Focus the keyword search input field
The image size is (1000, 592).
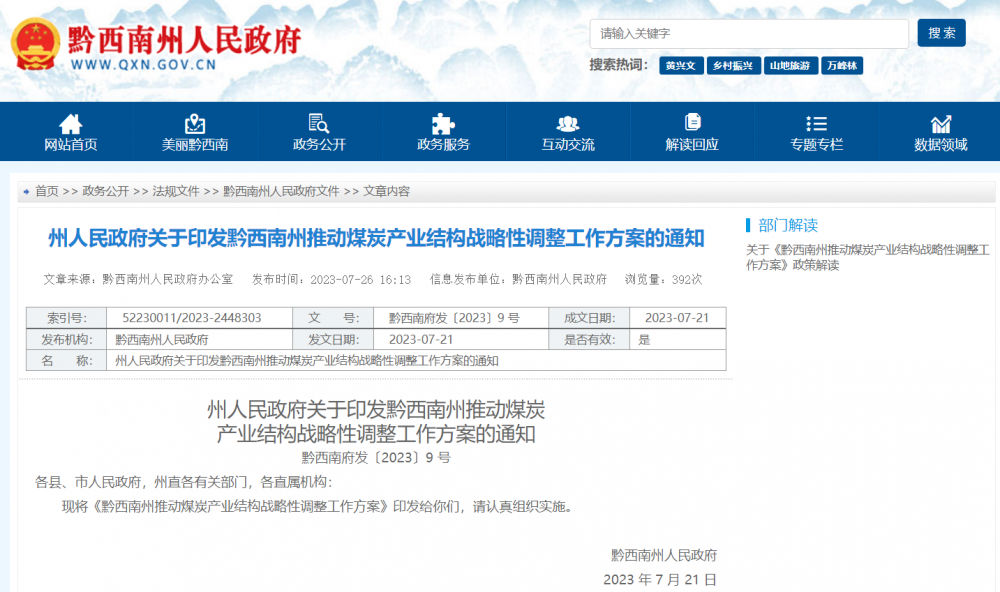pos(748,34)
